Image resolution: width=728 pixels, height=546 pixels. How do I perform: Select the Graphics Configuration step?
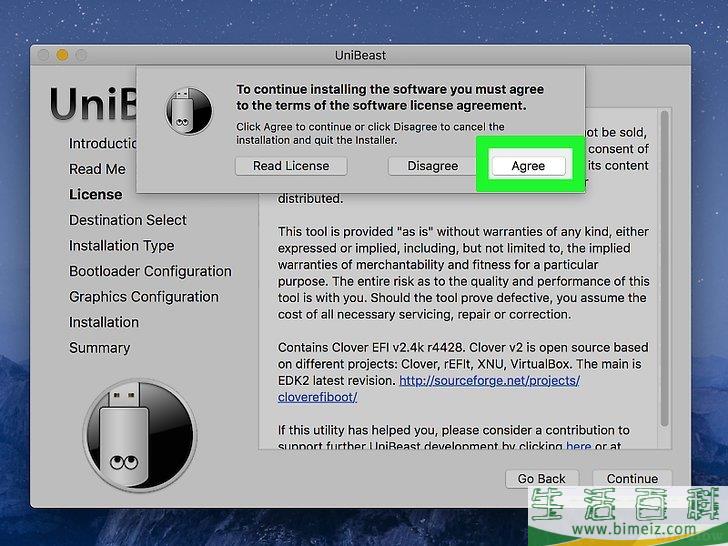[143, 296]
